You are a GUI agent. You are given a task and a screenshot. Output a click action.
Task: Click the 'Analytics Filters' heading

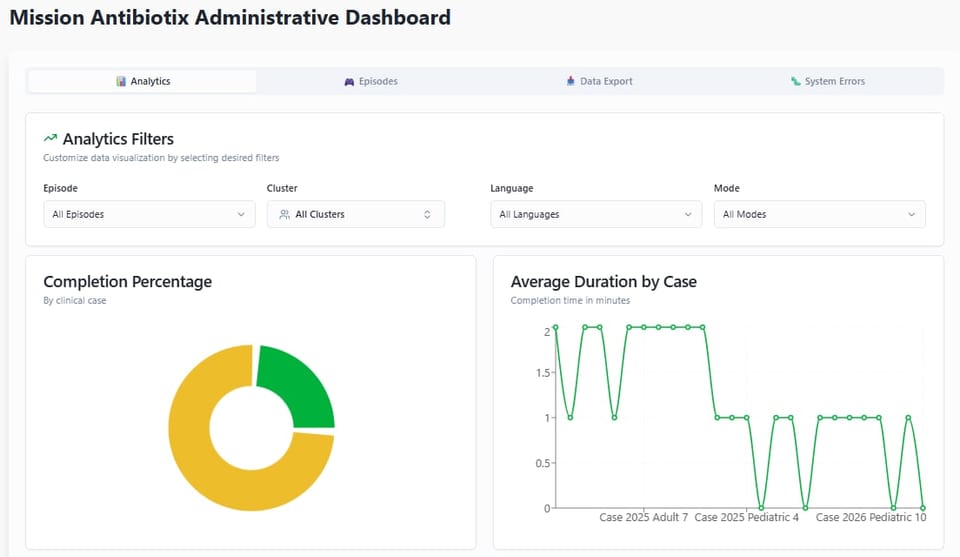pyautogui.click(x=118, y=139)
